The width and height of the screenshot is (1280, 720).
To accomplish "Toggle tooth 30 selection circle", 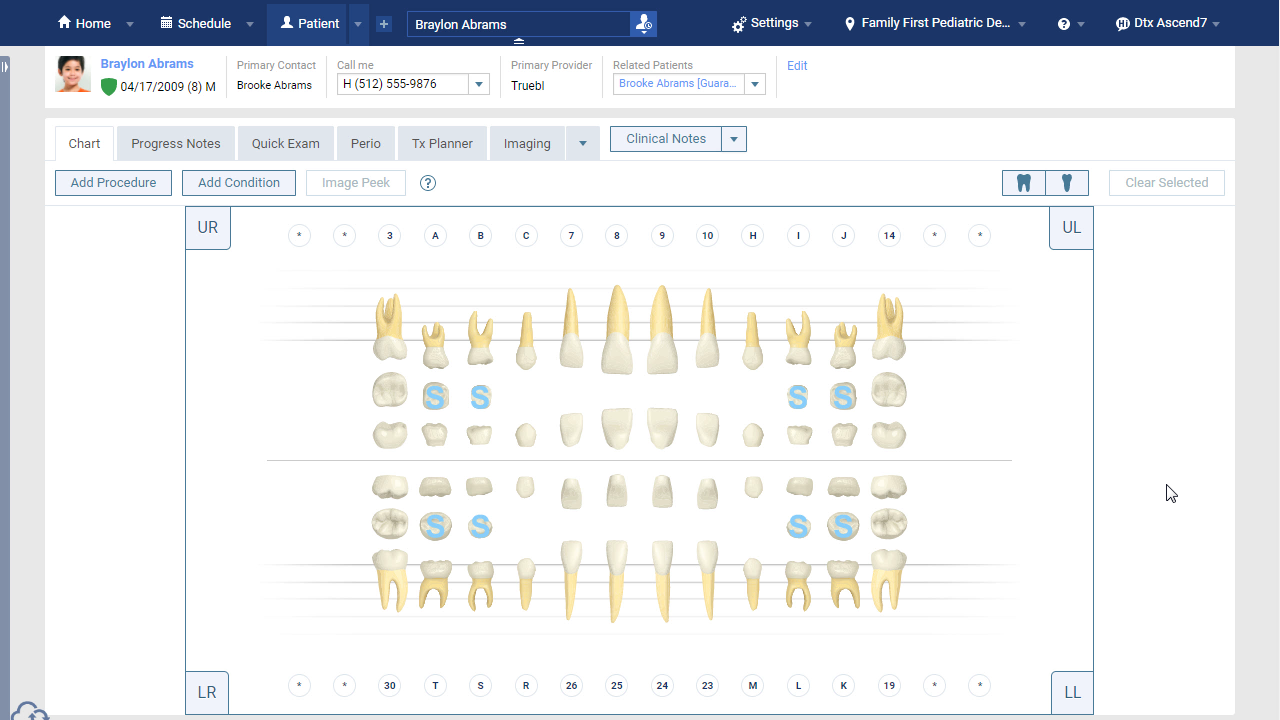I will pos(390,686).
